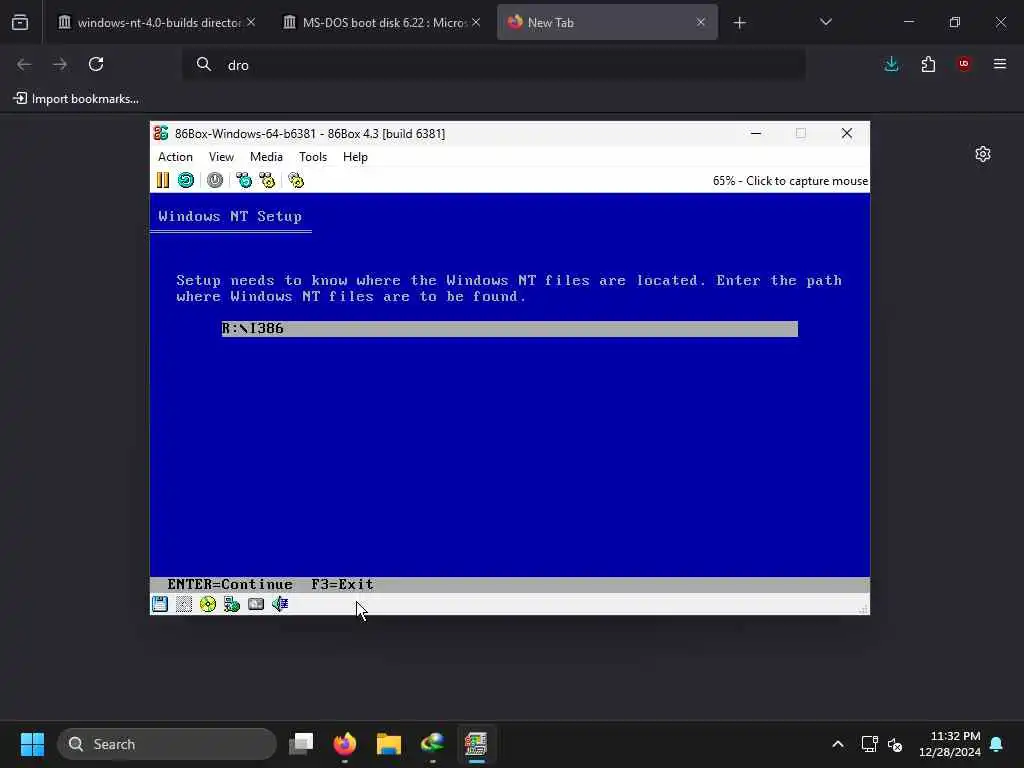Expand the list all tabs dropdown arrow
The height and width of the screenshot is (768, 1024).
[x=825, y=22]
